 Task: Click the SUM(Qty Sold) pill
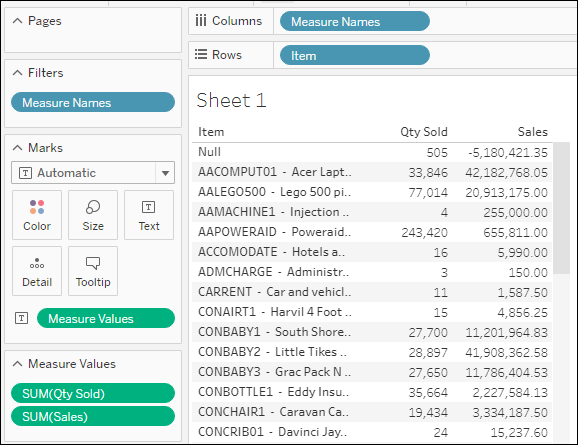(x=93, y=393)
